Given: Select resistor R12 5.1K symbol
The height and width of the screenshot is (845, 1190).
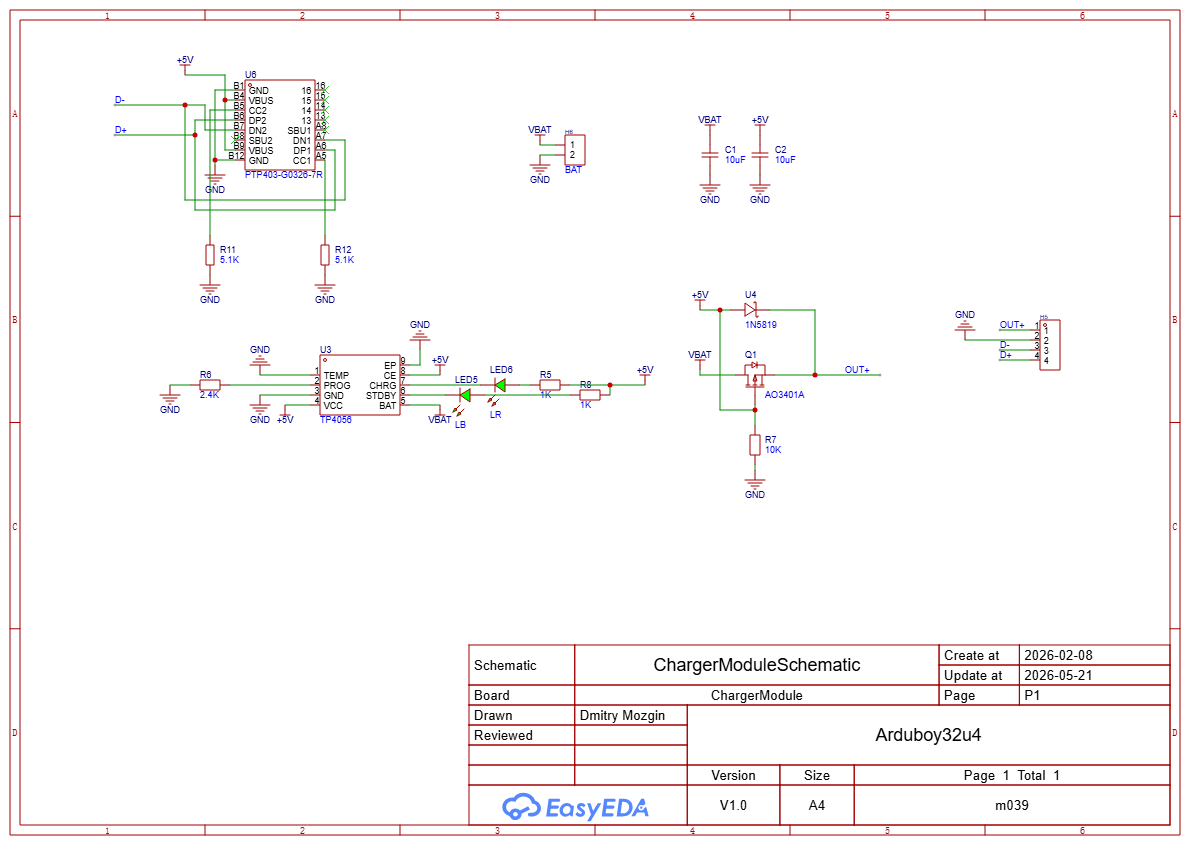Looking at the screenshot, I should [x=325, y=255].
